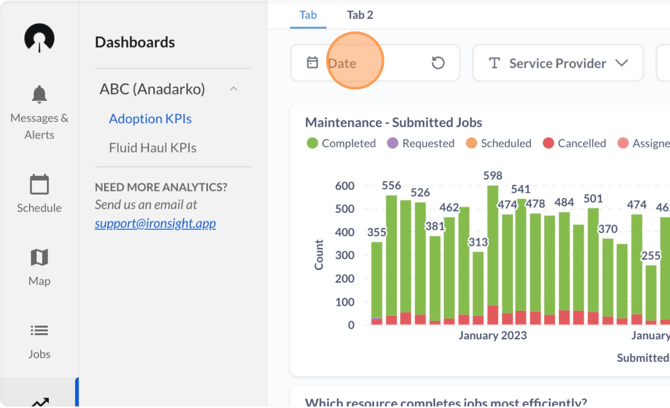
Task: Click the Ironsight logo icon
Action: coord(39,38)
